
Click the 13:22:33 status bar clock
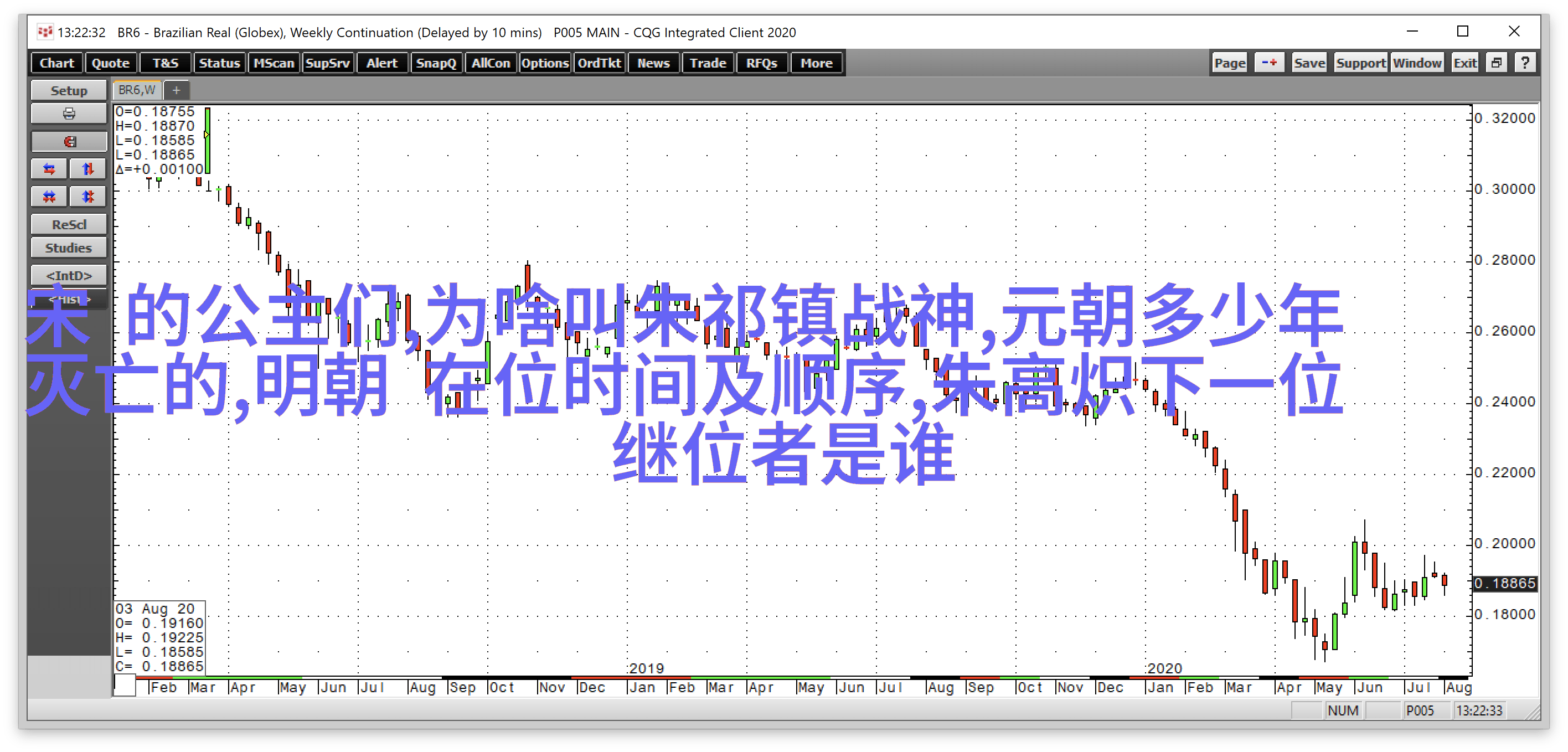[1479, 710]
